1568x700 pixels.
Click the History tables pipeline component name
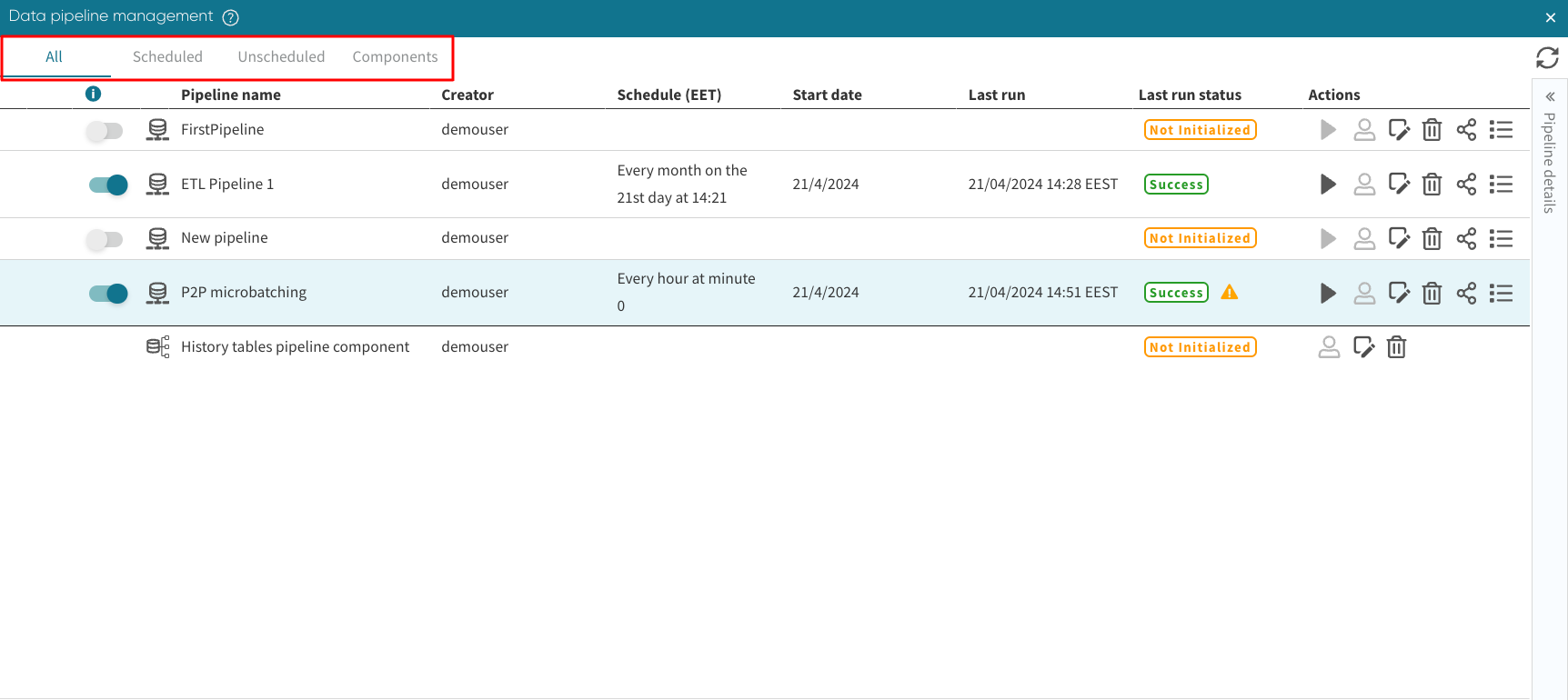(295, 346)
